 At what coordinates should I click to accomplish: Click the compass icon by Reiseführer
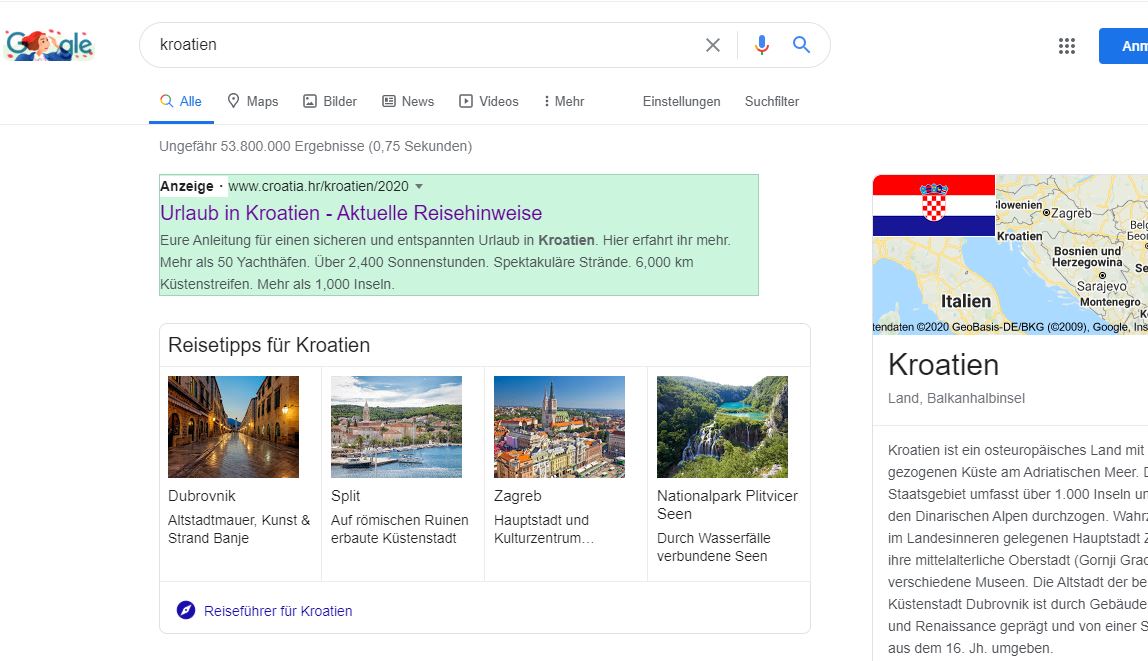click(185, 611)
